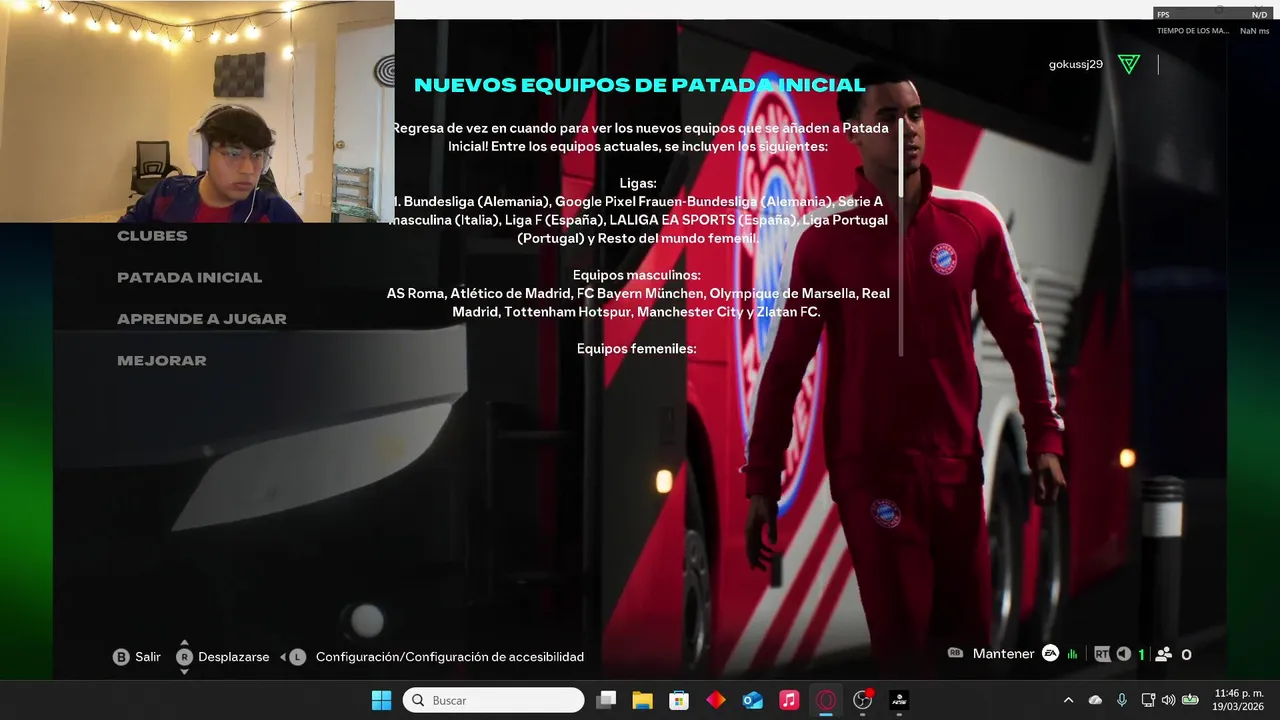Click the RT button icon
Viewport: 1280px width, 720px height.
tap(1102, 654)
